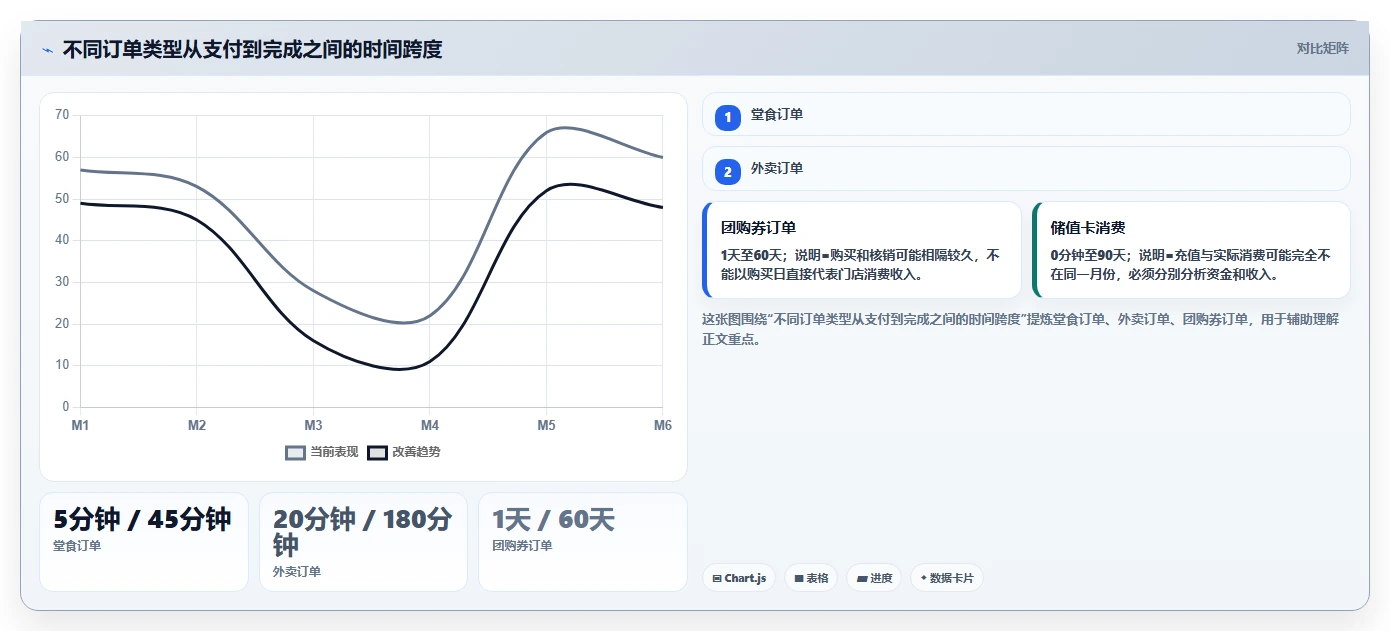Screen dimensions: 1390x631
Task: Click 外卖订单 label under the stat
Action: 297,572
